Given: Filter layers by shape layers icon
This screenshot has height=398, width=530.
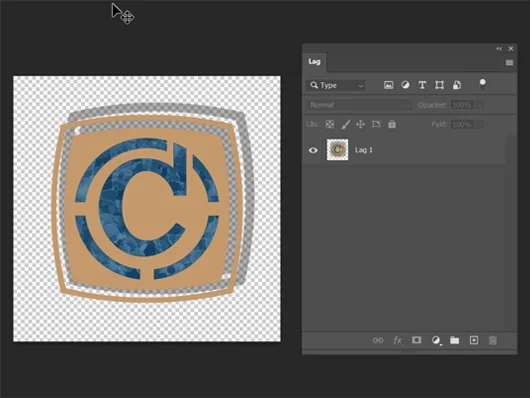Looking at the screenshot, I should pos(439,85).
